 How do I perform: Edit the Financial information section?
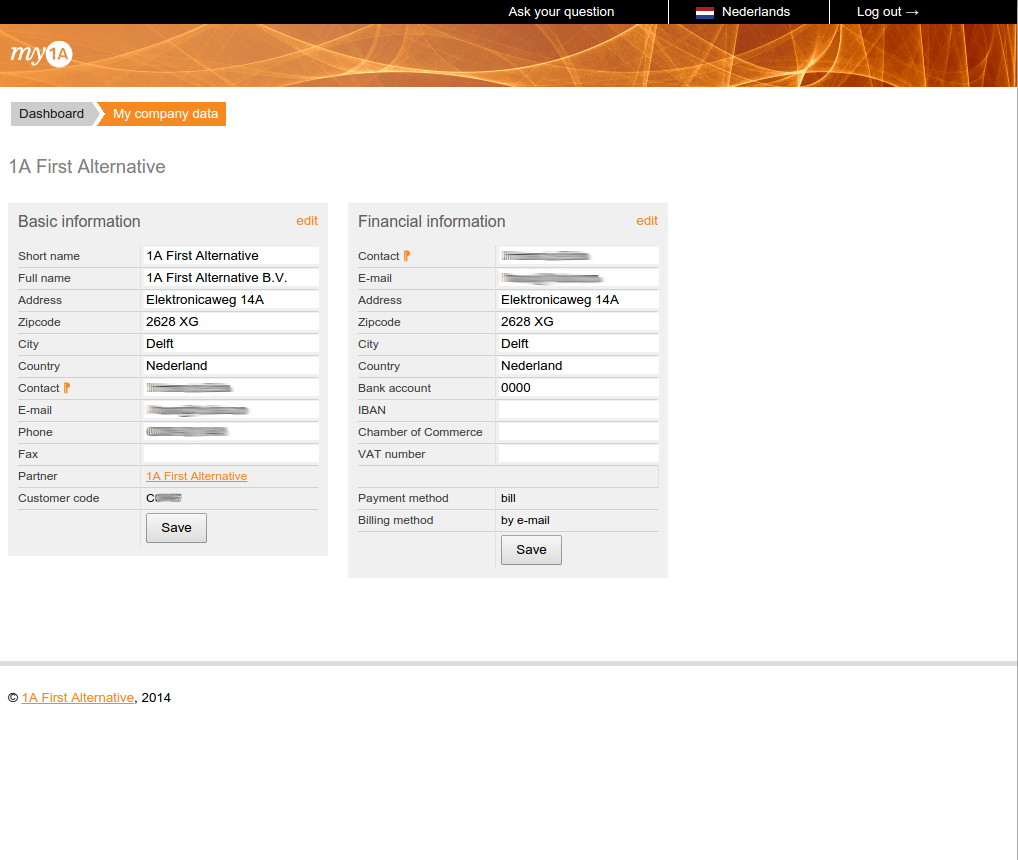tap(647, 221)
